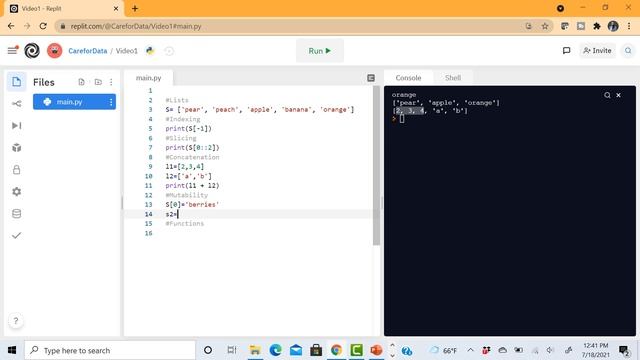Click the console prompt input

pyautogui.click(x=402, y=118)
